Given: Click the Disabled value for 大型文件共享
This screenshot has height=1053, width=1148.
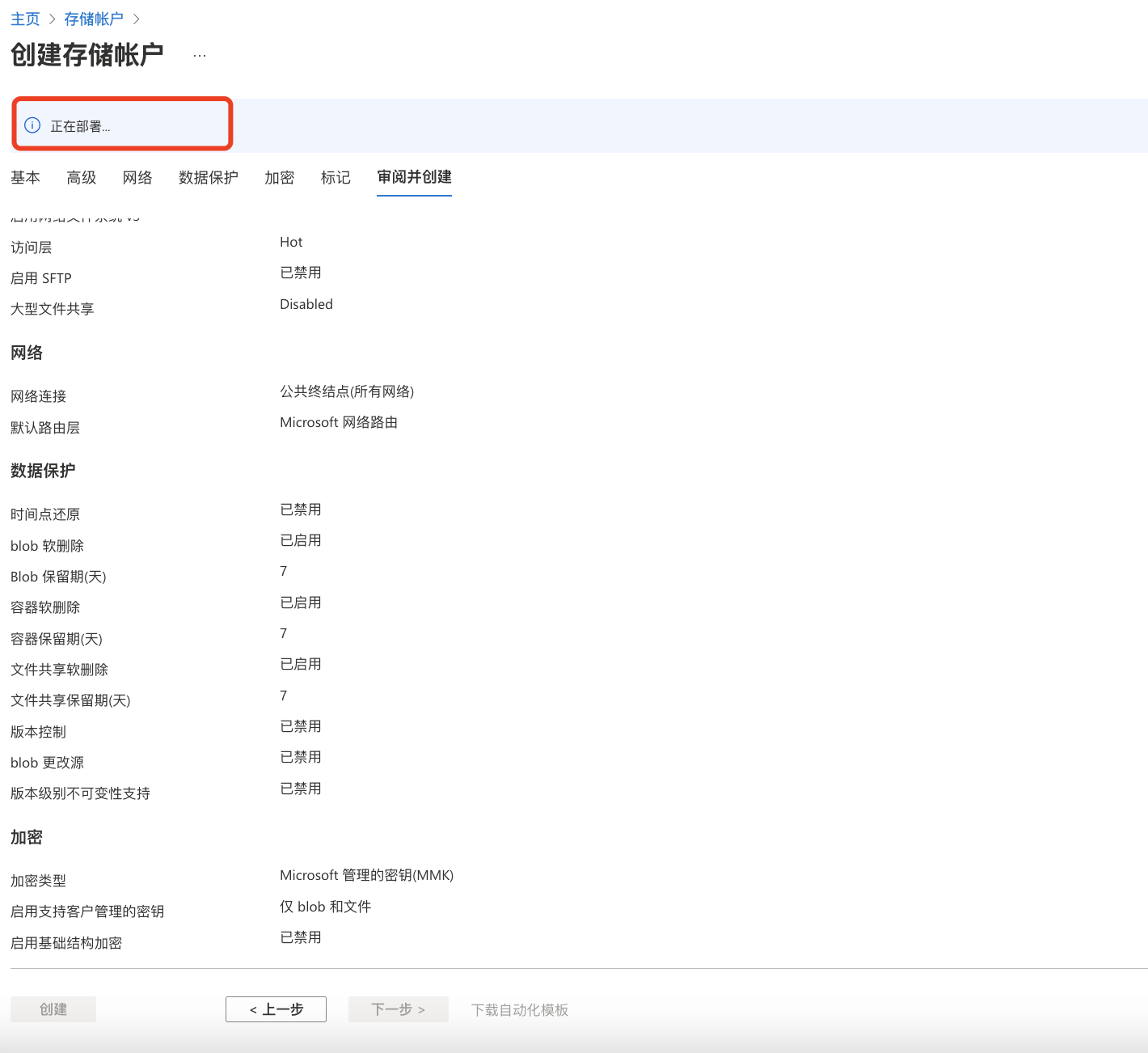Looking at the screenshot, I should pos(306,304).
